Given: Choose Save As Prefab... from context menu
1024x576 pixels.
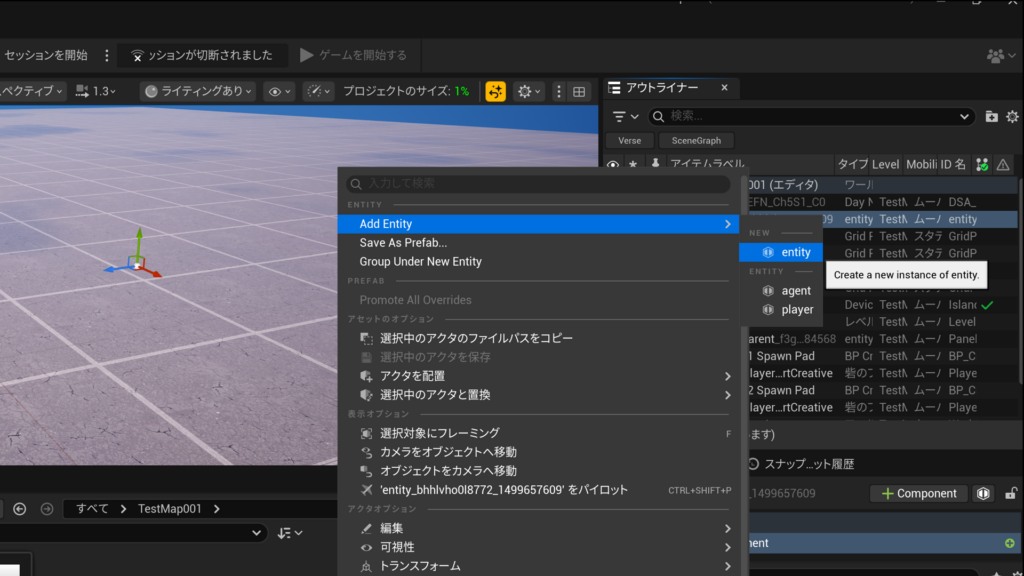Looking at the screenshot, I should 403,243.
